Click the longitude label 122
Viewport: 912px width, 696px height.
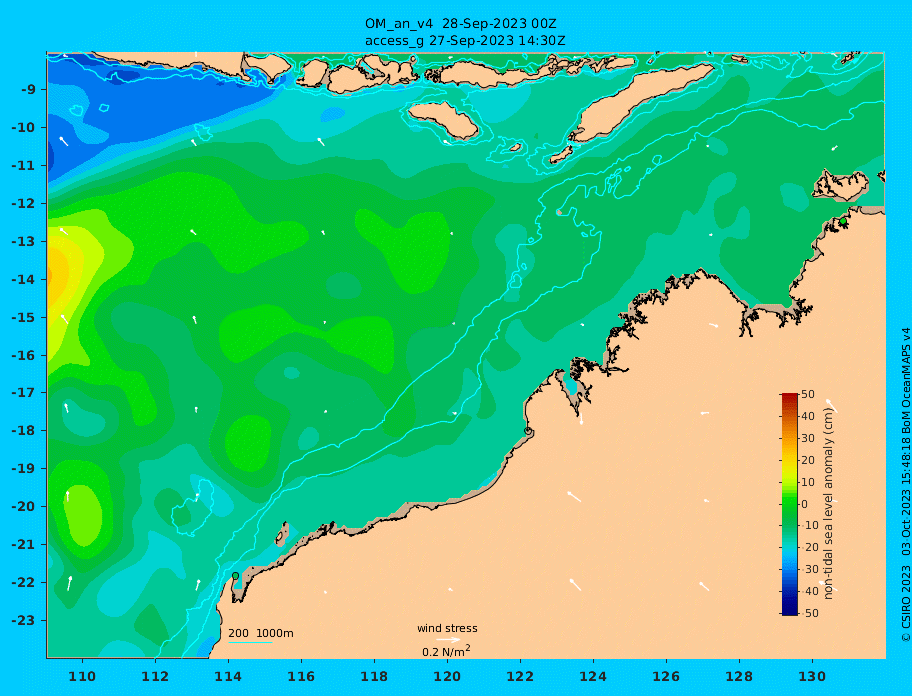[x=520, y=676]
